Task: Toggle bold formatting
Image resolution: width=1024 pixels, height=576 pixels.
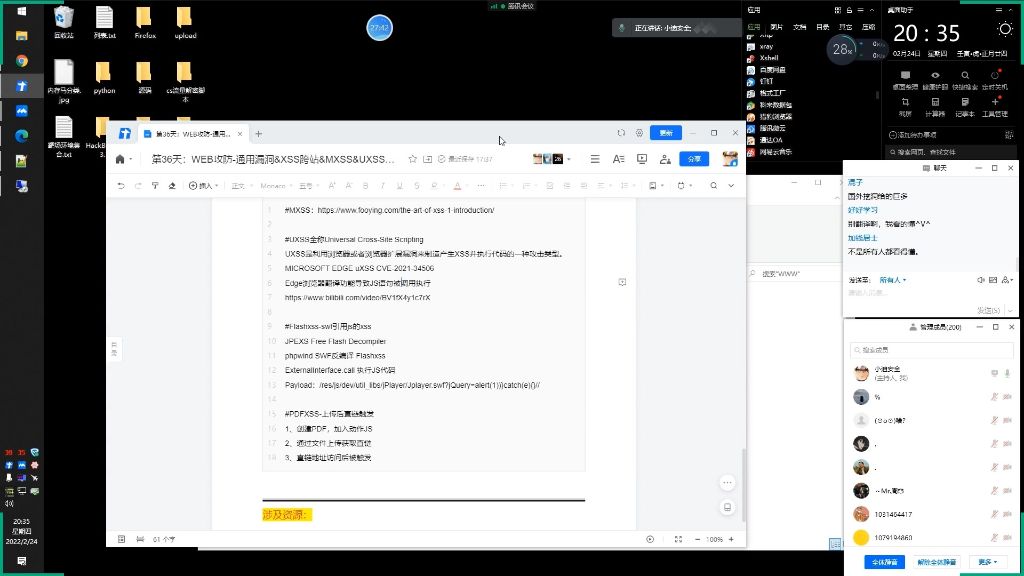Action: pyautogui.click(x=366, y=186)
